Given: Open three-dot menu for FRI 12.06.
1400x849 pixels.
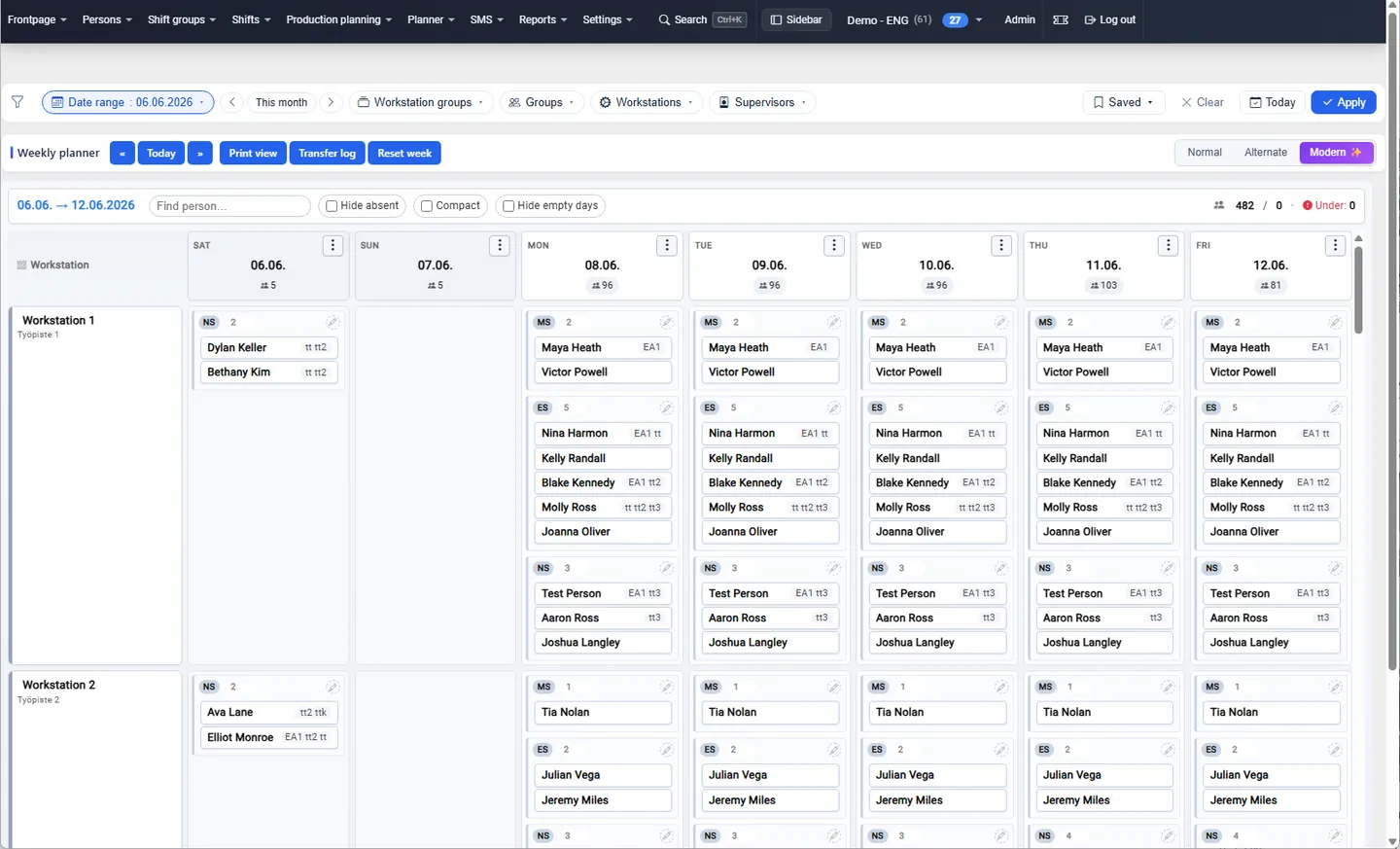Looking at the screenshot, I should click(x=1336, y=246).
